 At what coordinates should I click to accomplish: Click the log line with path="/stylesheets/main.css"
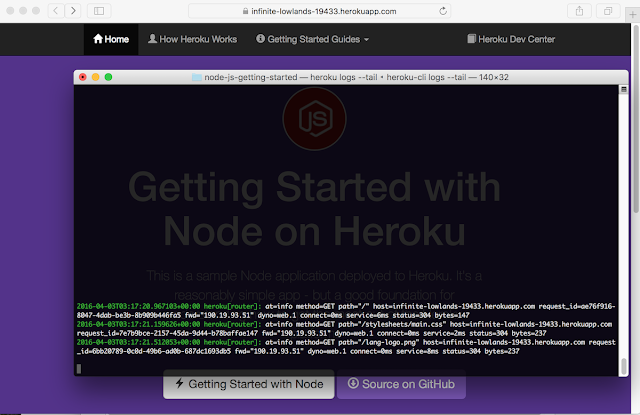click(344, 329)
